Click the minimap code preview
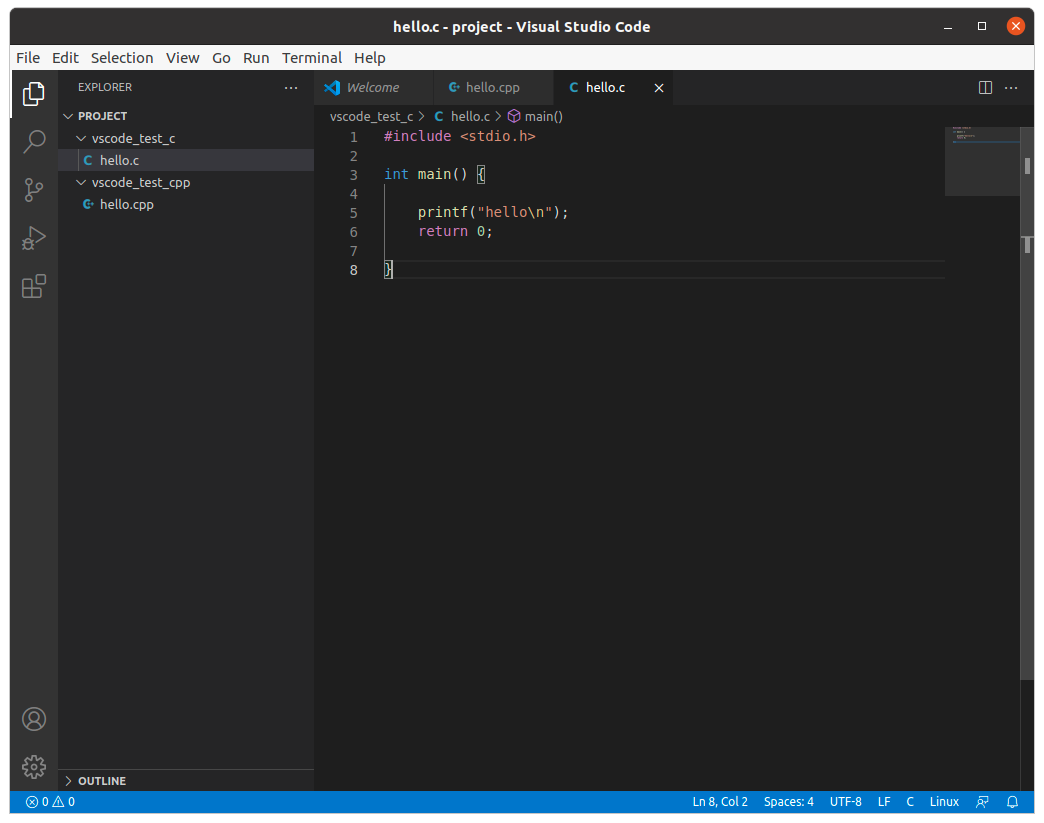The width and height of the screenshot is (1044, 823). pos(982,161)
